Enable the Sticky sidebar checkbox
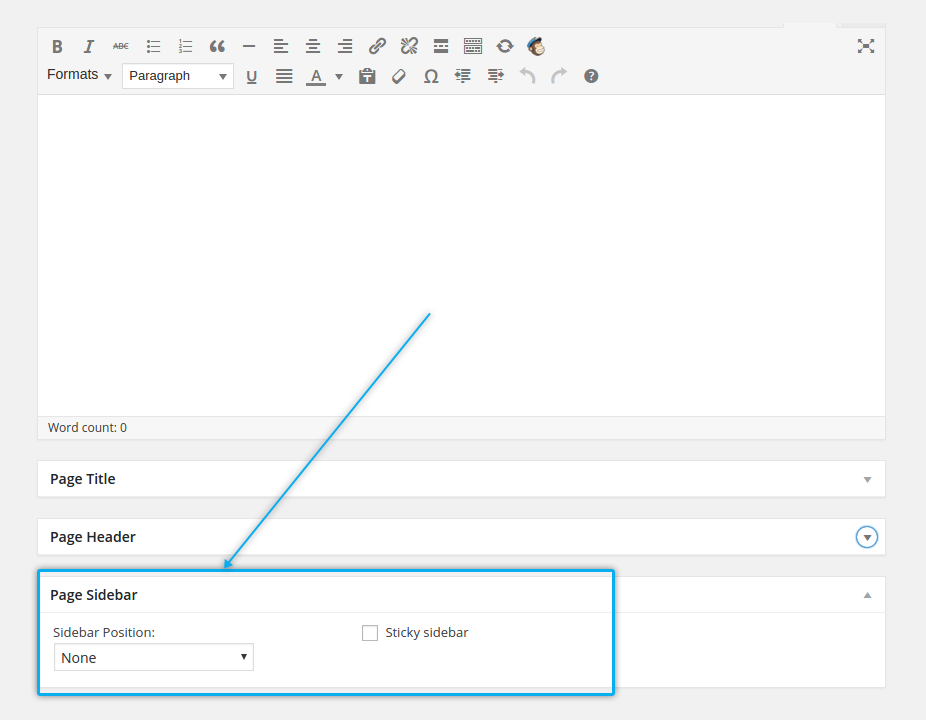926x720 pixels. pos(370,633)
